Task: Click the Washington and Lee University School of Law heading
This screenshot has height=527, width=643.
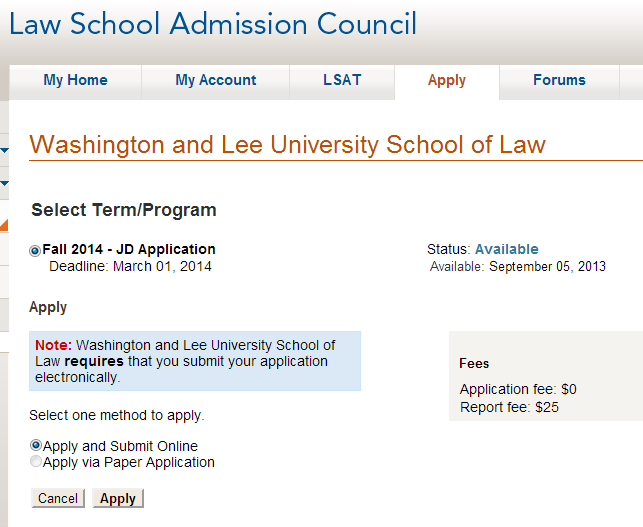Action: 287,145
